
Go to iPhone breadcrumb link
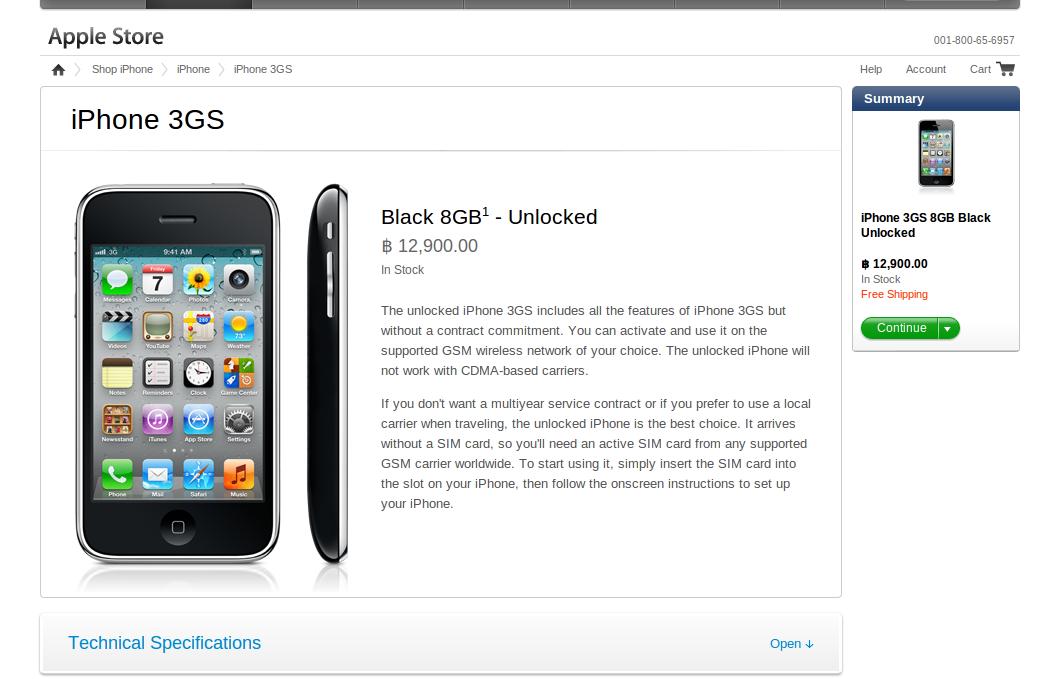click(x=193, y=70)
